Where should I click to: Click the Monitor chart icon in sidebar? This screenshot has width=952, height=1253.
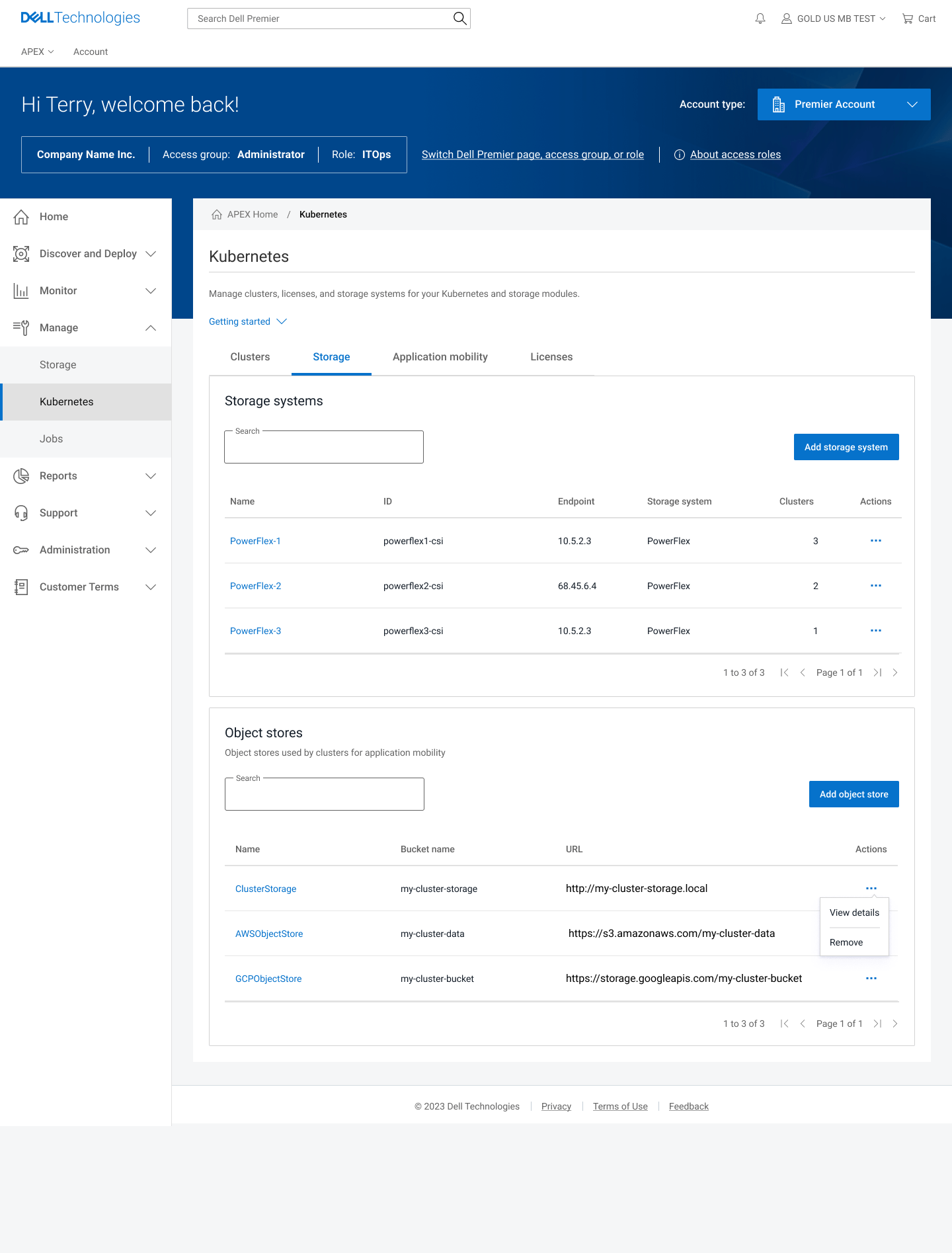pyautogui.click(x=21, y=291)
